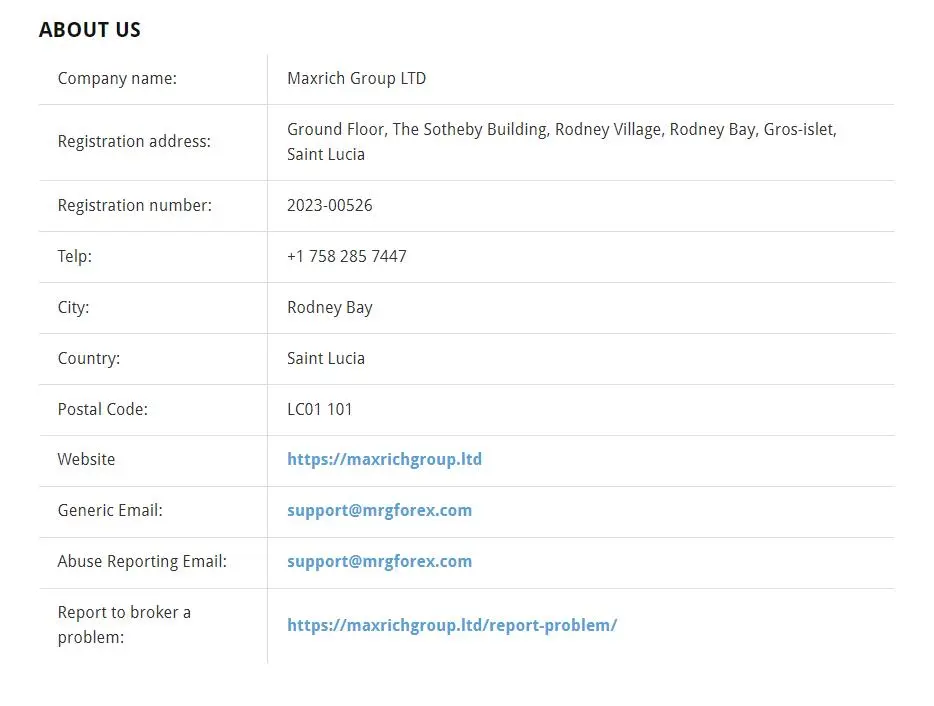The width and height of the screenshot is (934, 706).
Task: Click the Company name: label
Action: [117, 79]
